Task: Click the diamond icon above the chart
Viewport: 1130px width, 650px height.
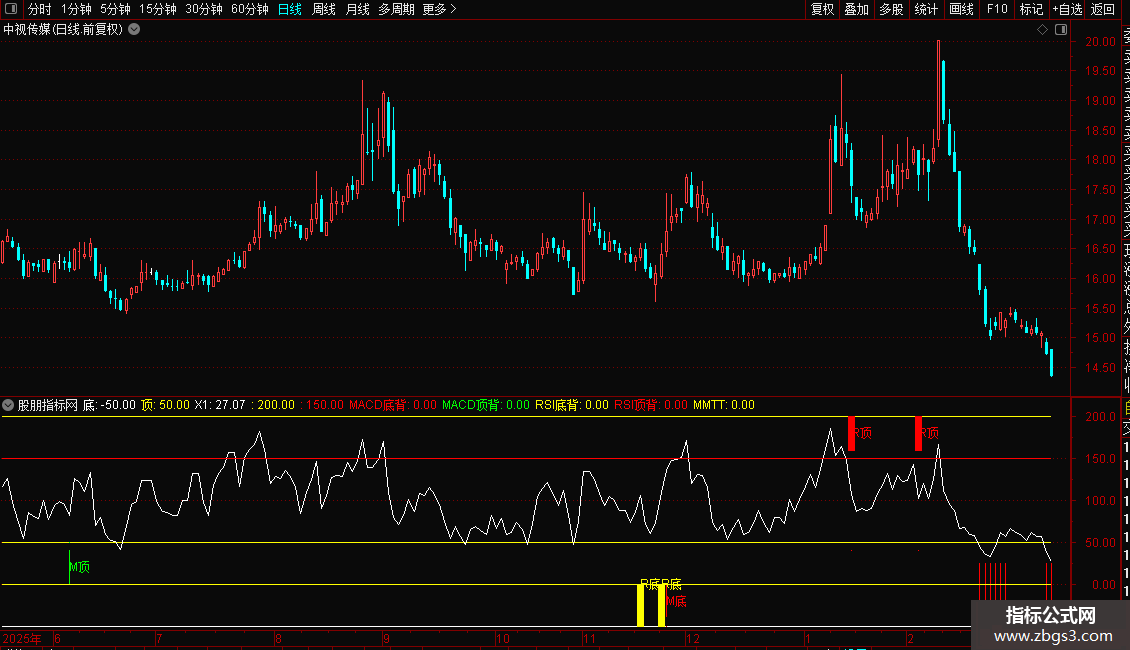Action: (1042, 30)
